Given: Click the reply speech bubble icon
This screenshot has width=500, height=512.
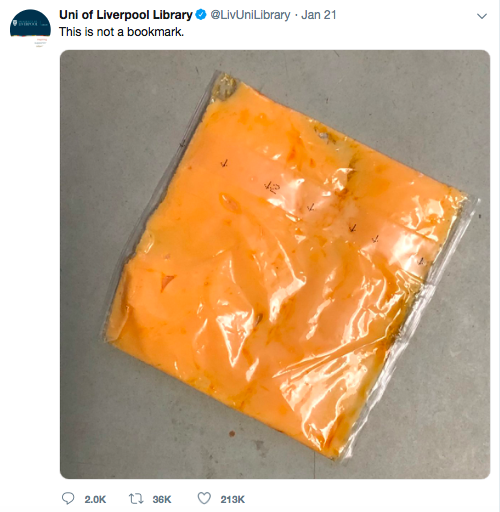Looking at the screenshot, I should pos(68,499).
